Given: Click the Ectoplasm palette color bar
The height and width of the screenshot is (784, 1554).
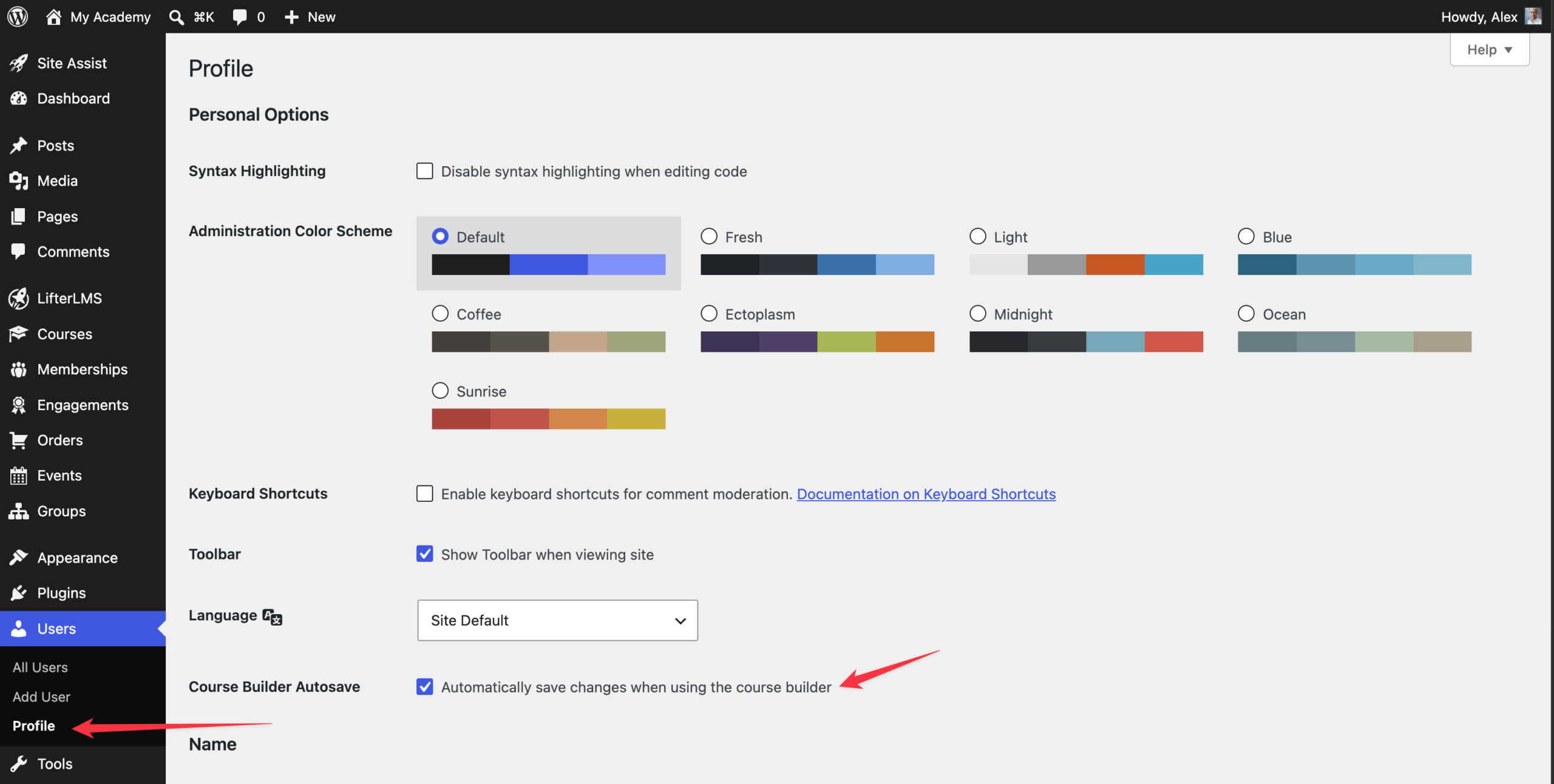Looking at the screenshot, I should (x=817, y=342).
